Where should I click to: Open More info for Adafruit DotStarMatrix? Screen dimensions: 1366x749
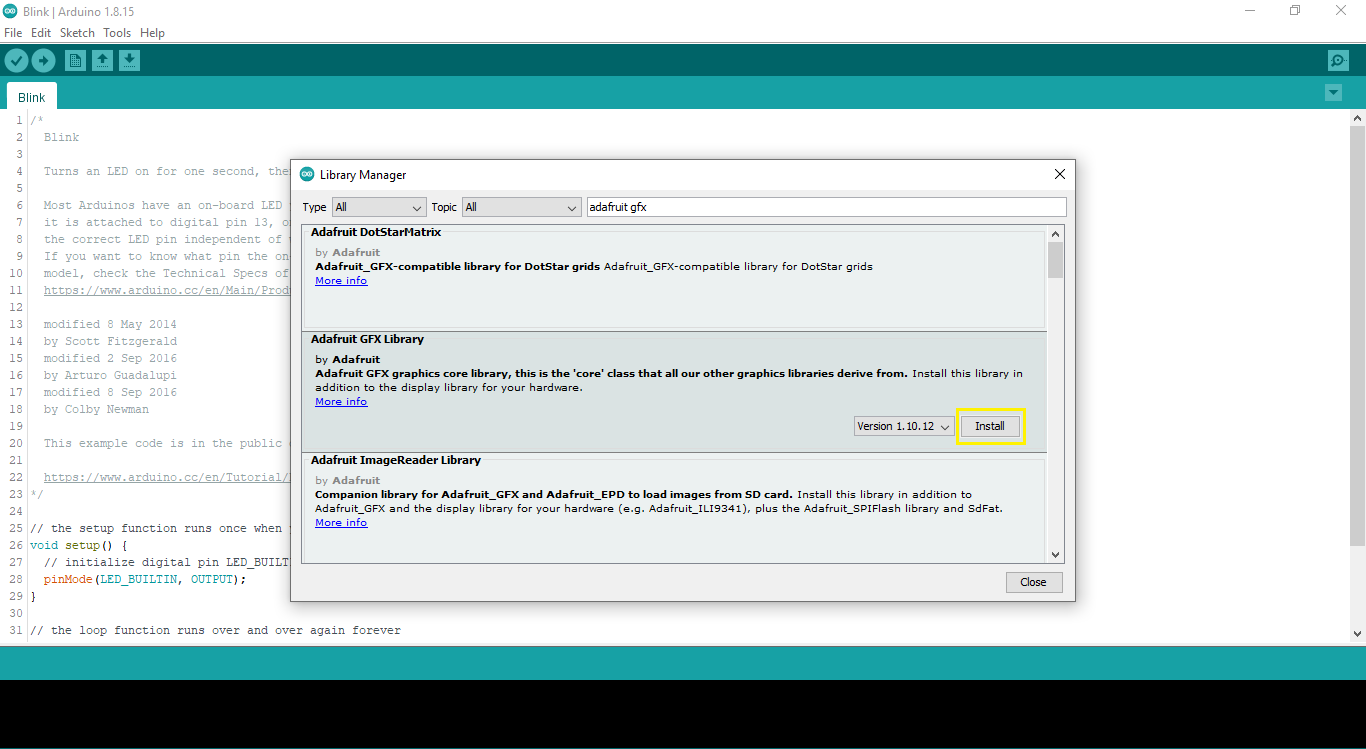pyautogui.click(x=341, y=281)
